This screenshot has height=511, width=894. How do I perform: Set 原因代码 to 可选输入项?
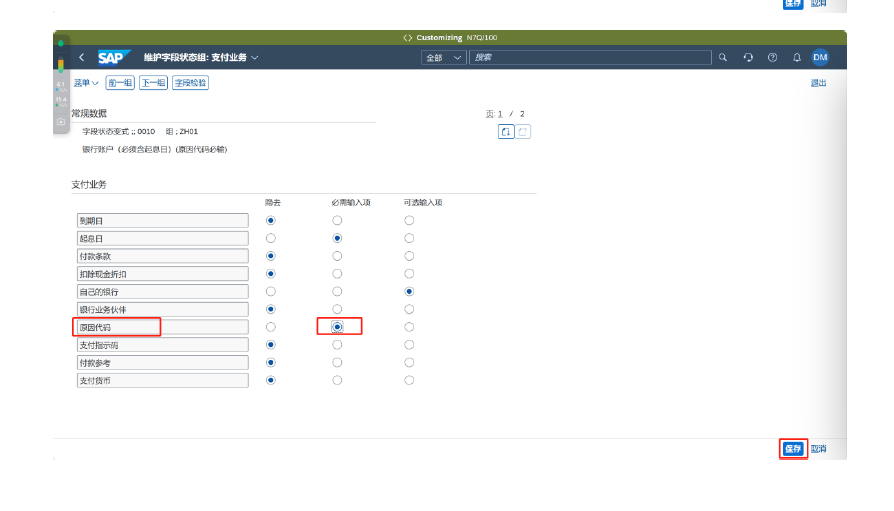pos(409,327)
